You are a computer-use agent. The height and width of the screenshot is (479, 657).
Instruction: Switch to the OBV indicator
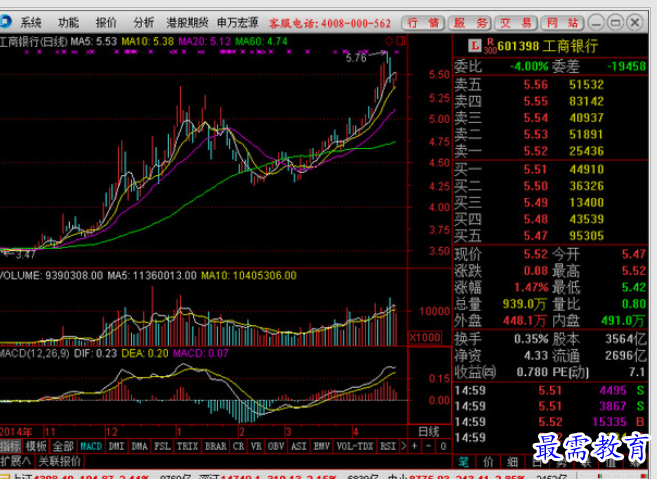(x=276, y=446)
